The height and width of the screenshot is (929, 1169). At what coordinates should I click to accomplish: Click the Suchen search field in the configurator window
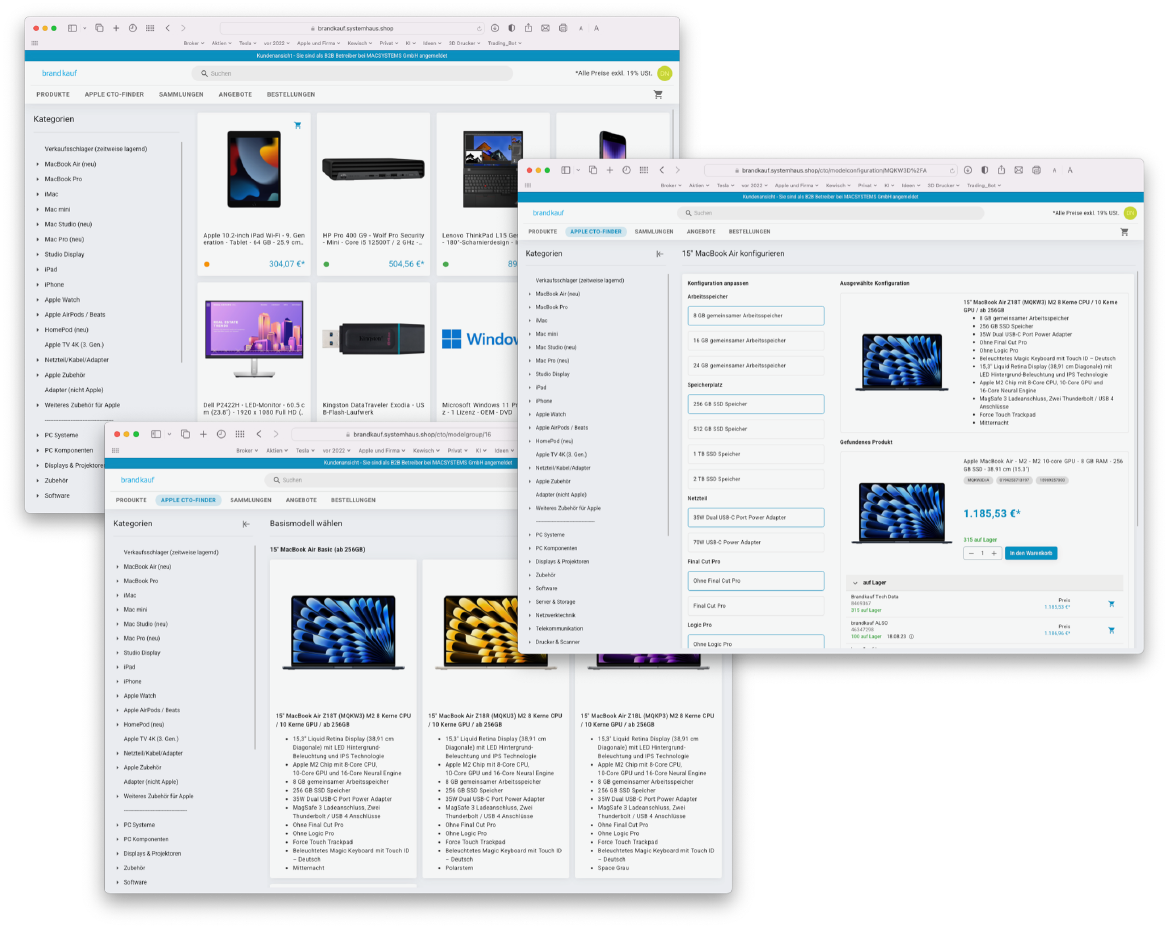[830, 213]
